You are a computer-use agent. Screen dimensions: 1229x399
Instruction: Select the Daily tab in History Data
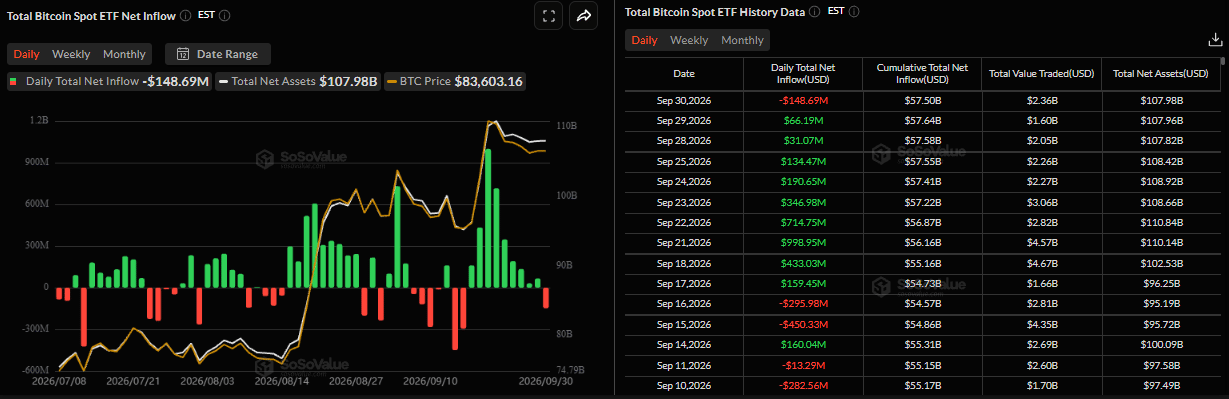pos(645,40)
